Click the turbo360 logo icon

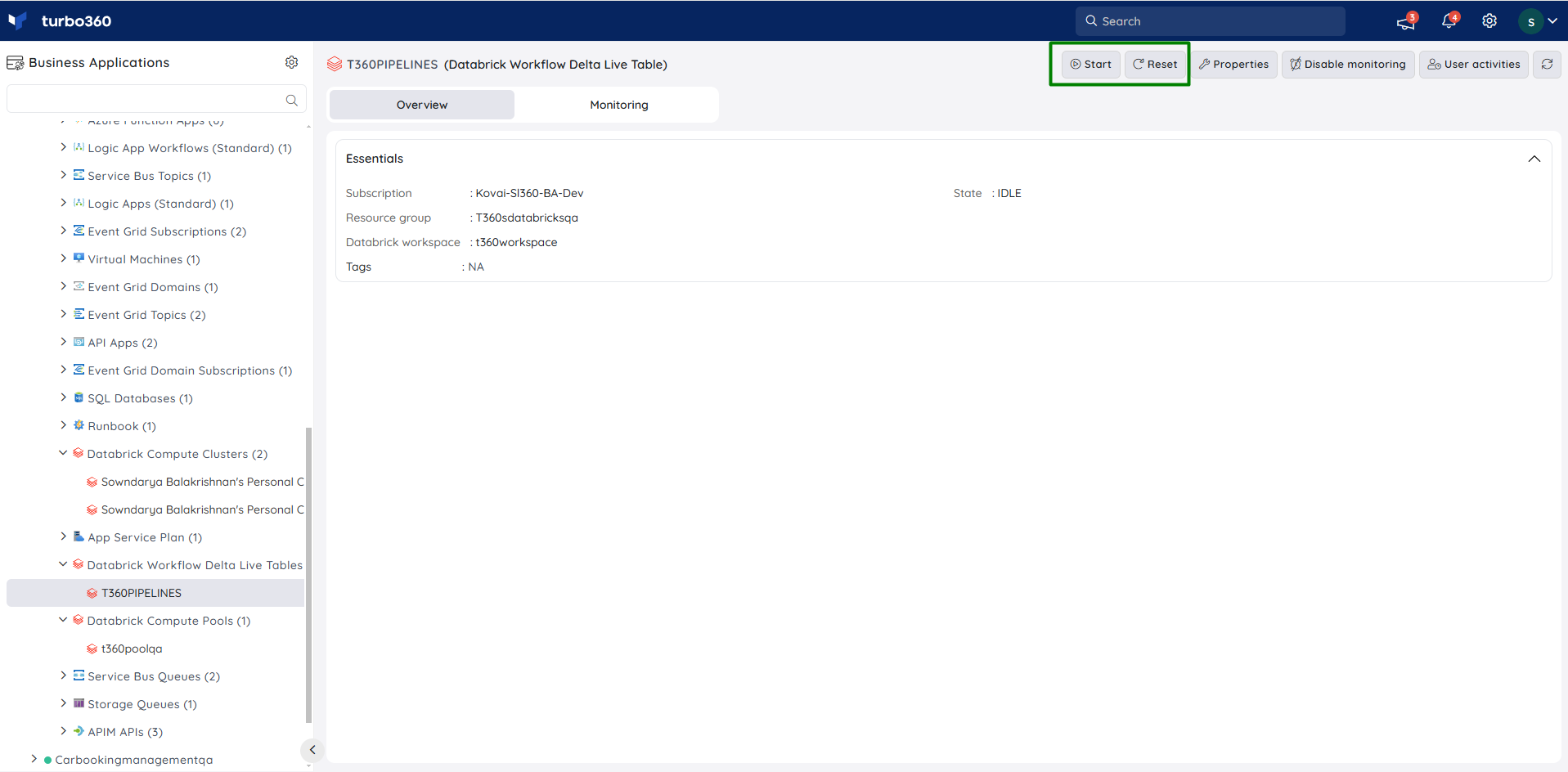tap(18, 20)
